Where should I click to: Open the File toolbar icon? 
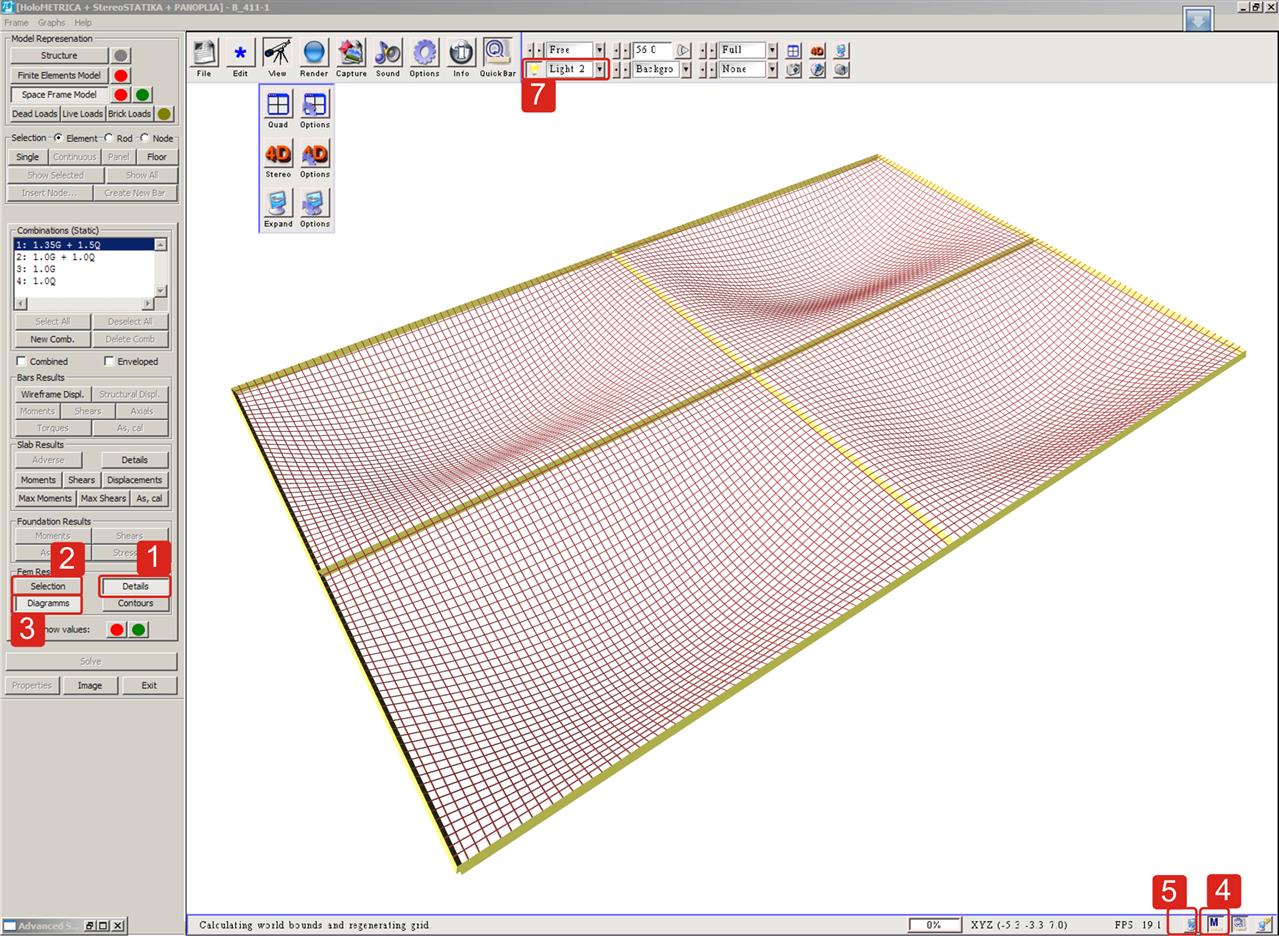[x=204, y=54]
